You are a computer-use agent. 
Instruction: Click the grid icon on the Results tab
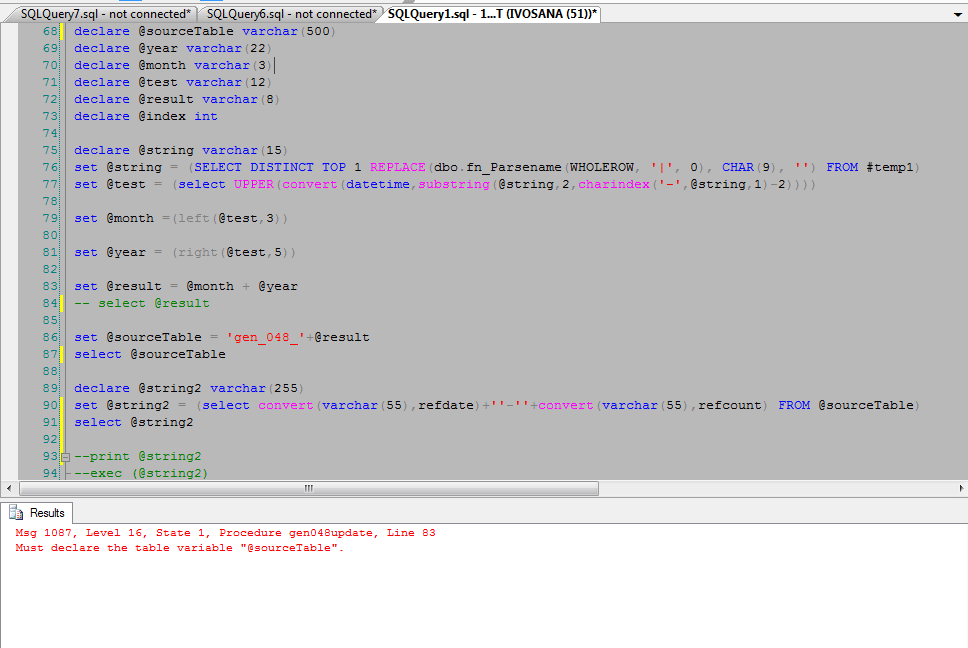[x=17, y=512]
